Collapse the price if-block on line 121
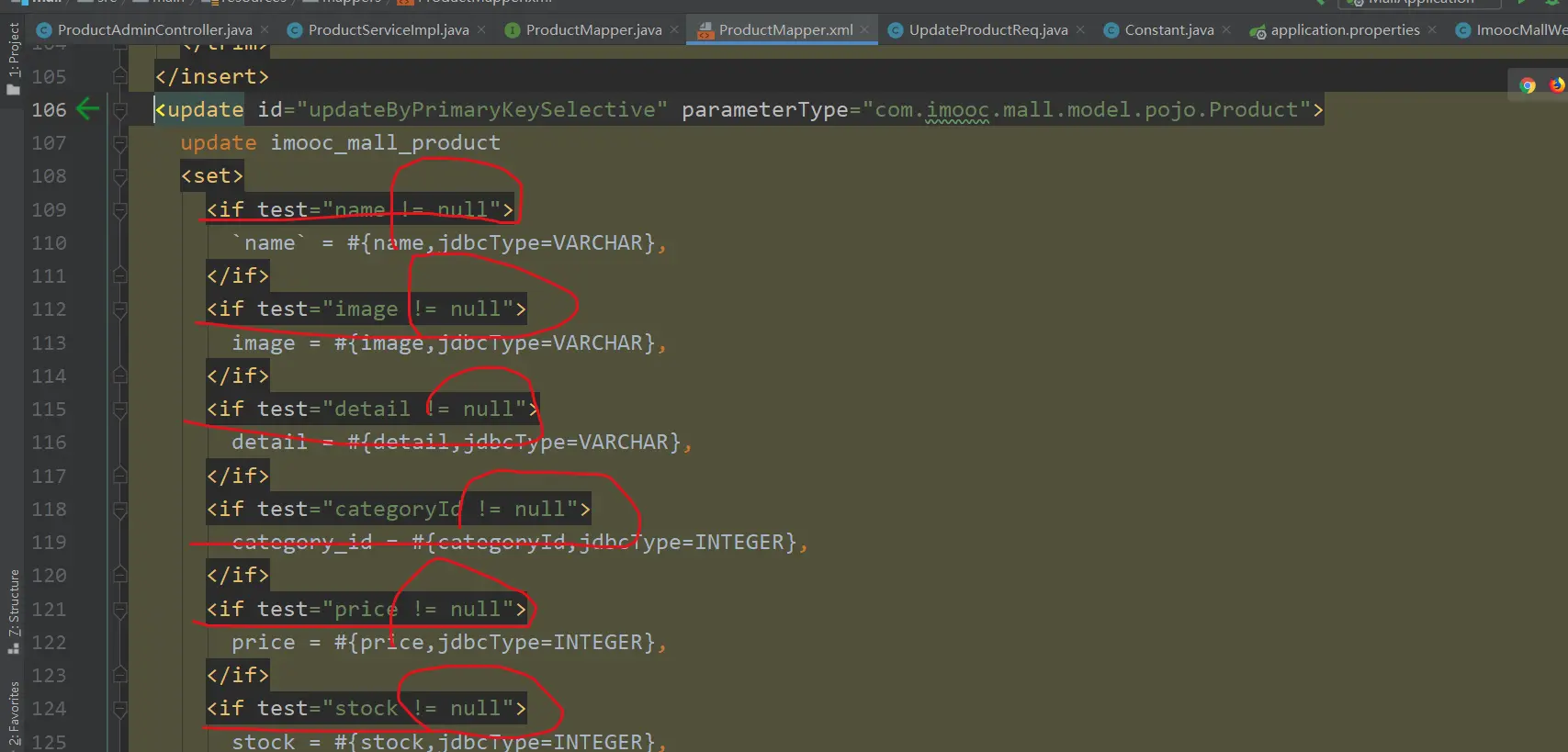Viewport: 1568px width, 752px height. tap(119, 610)
